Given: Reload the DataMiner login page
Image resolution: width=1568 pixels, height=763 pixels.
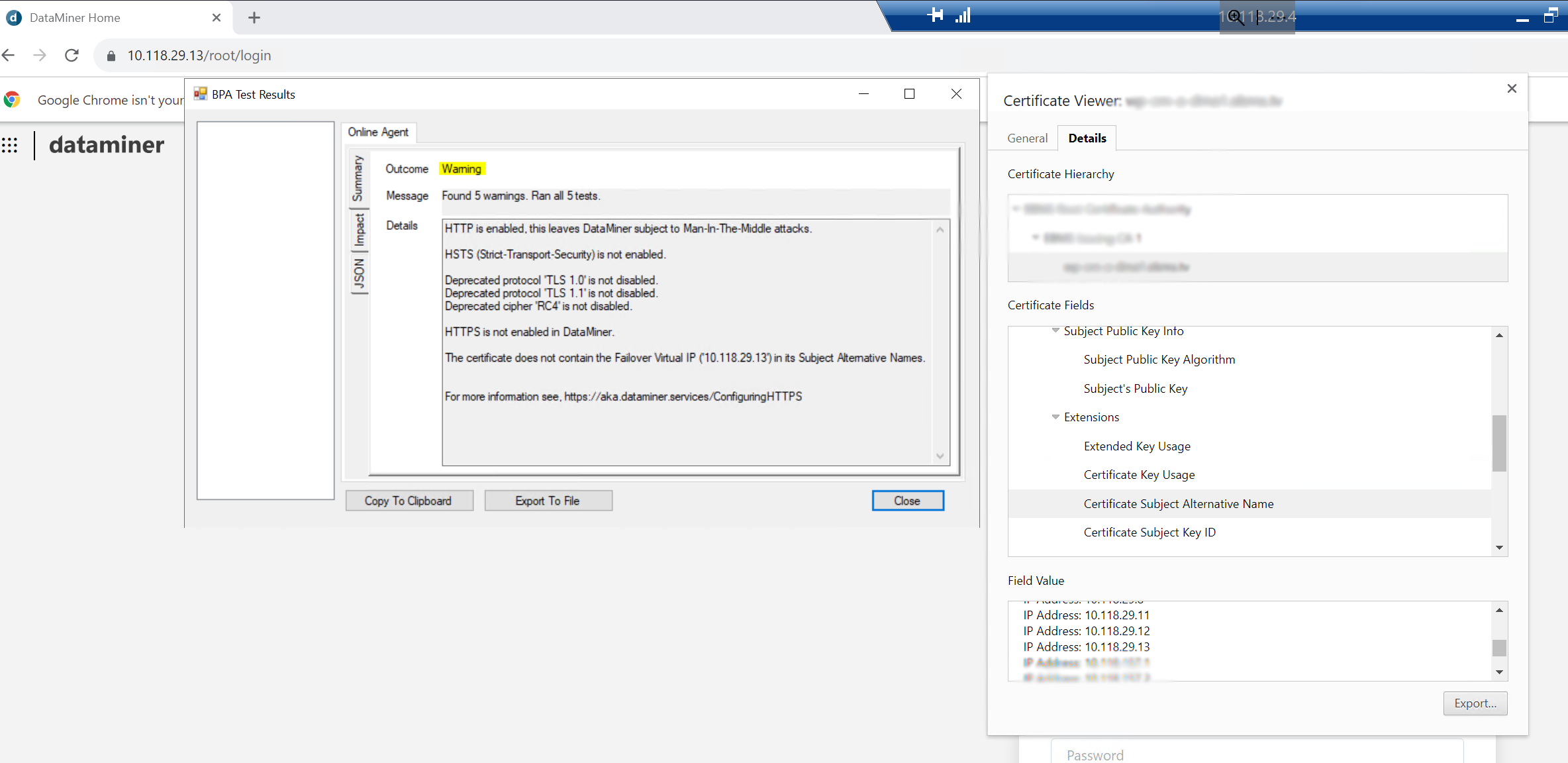Looking at the screenshot, I should click(72, 55).
